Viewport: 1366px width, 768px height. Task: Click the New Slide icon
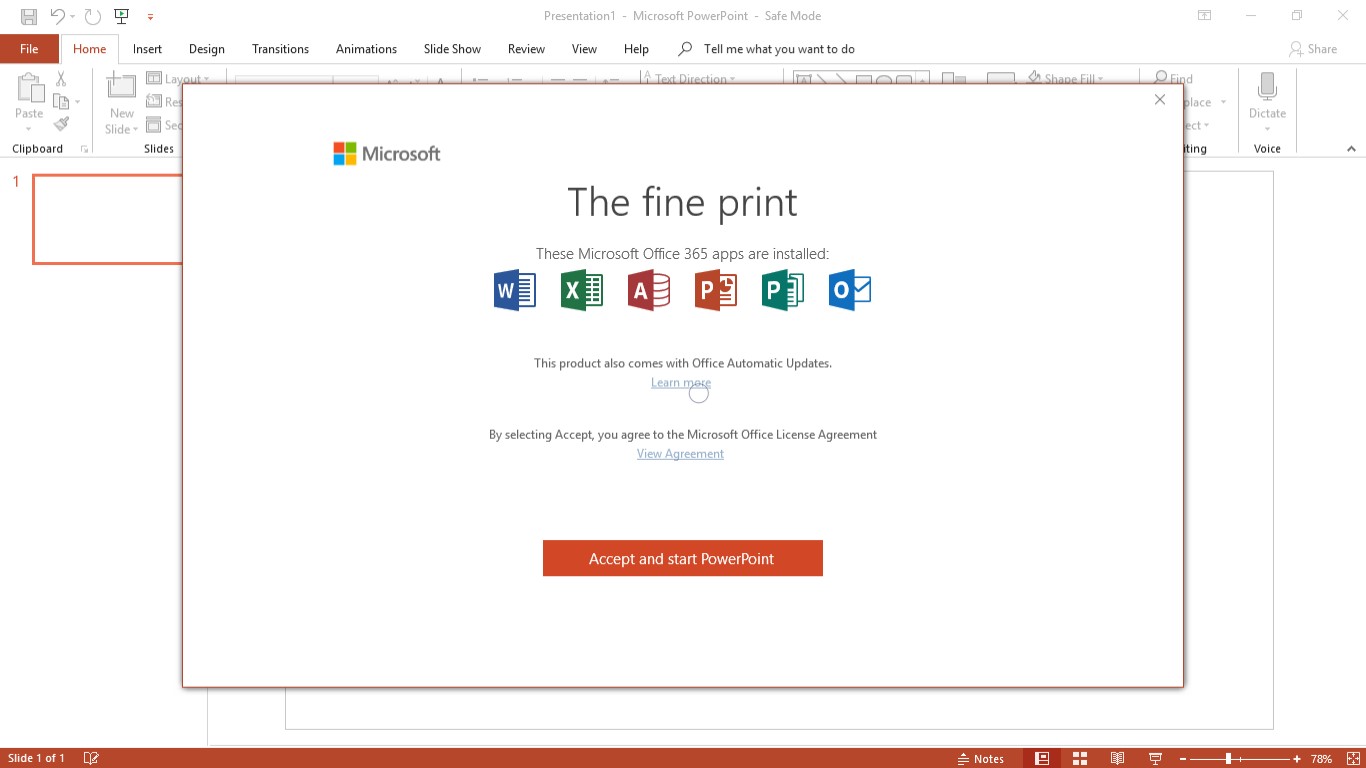122,88
